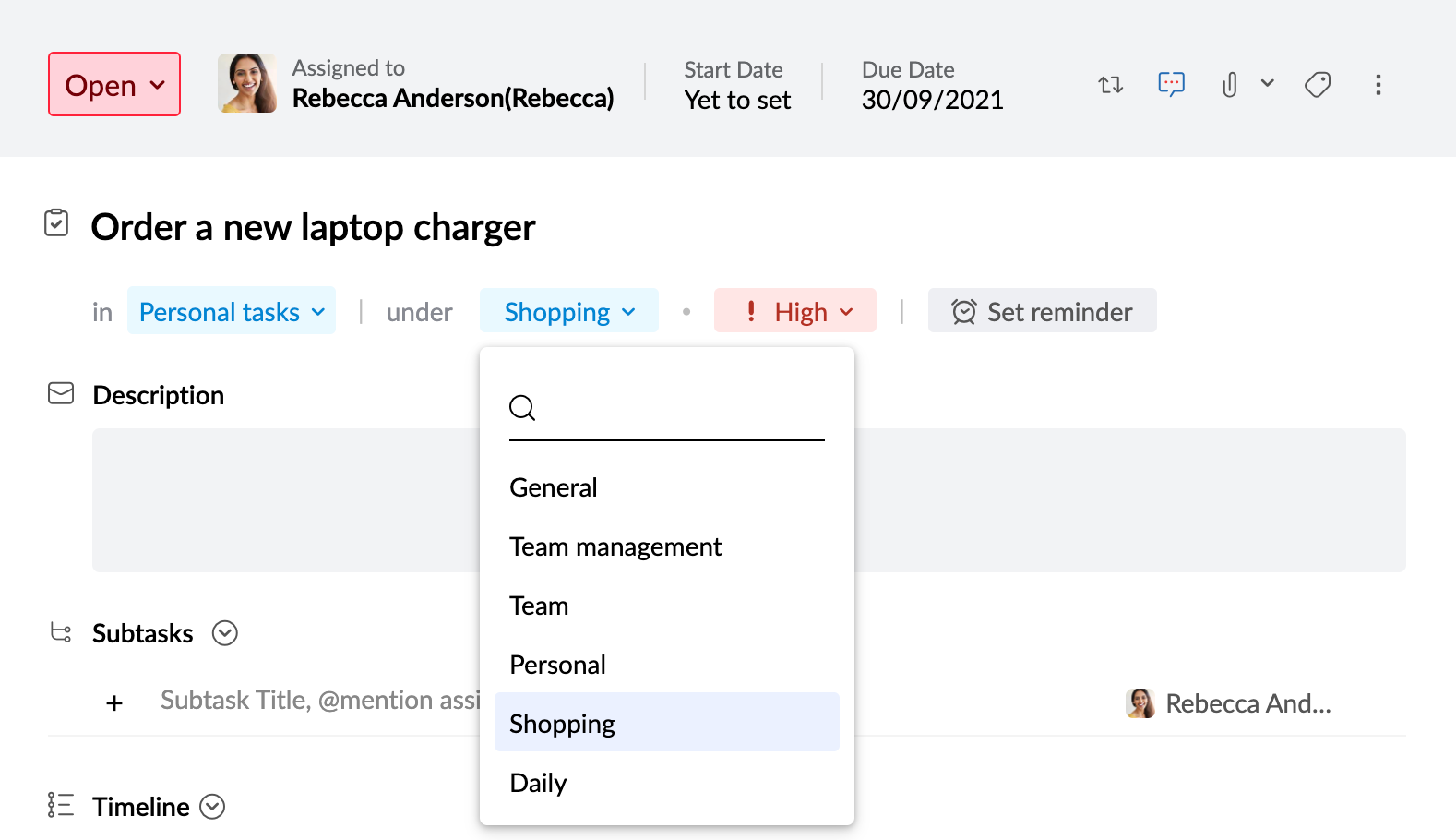Choose Team management from the list

pyautogui.click(x=615, y=546)
